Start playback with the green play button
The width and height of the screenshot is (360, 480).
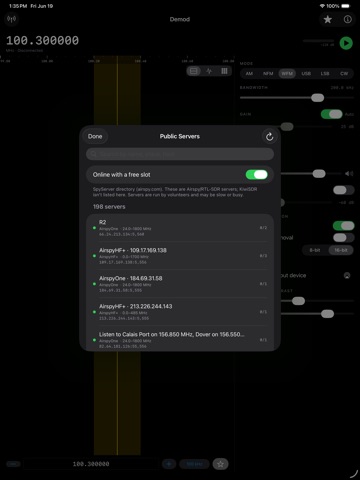346,43
